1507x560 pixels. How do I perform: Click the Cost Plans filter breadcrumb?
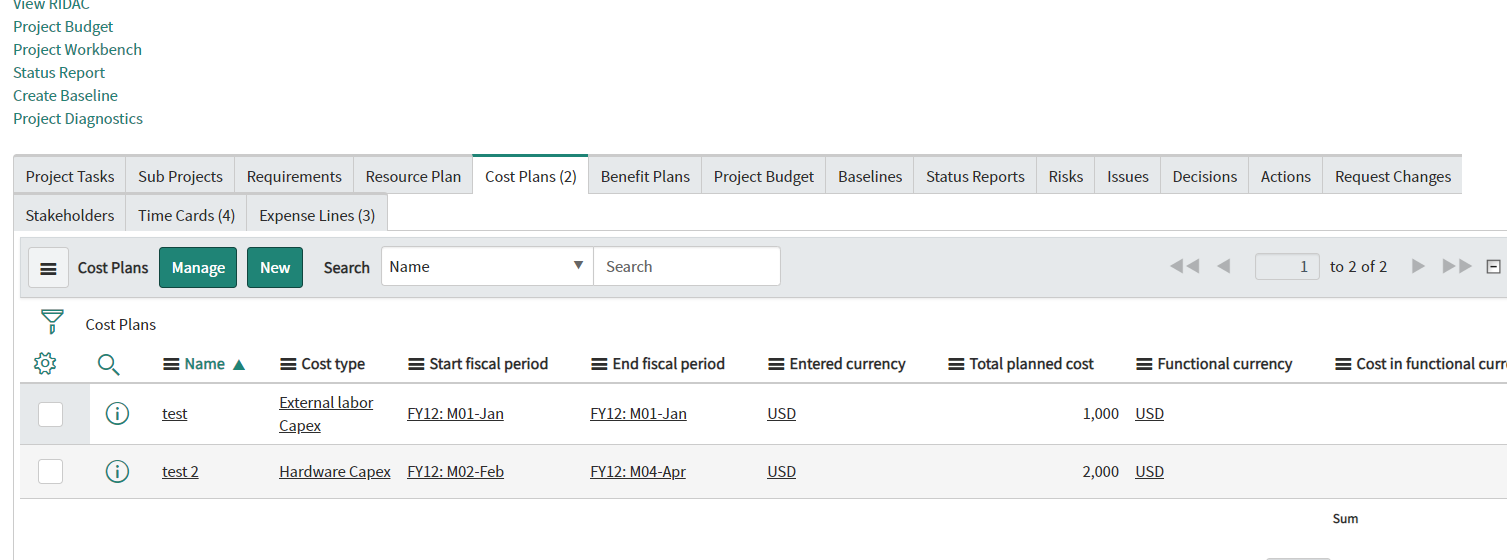(x=121, y=324)
